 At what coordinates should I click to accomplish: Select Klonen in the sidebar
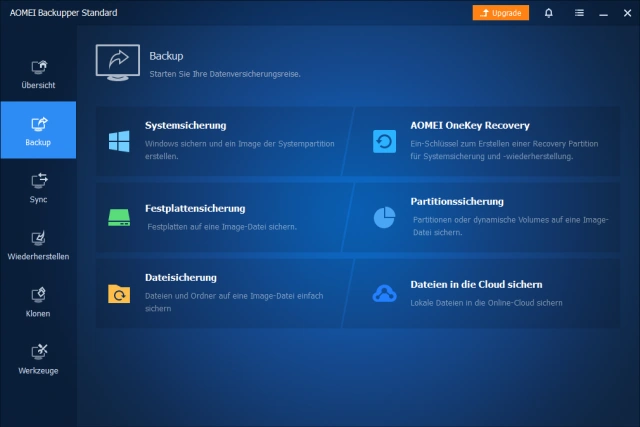pos(38,302)
